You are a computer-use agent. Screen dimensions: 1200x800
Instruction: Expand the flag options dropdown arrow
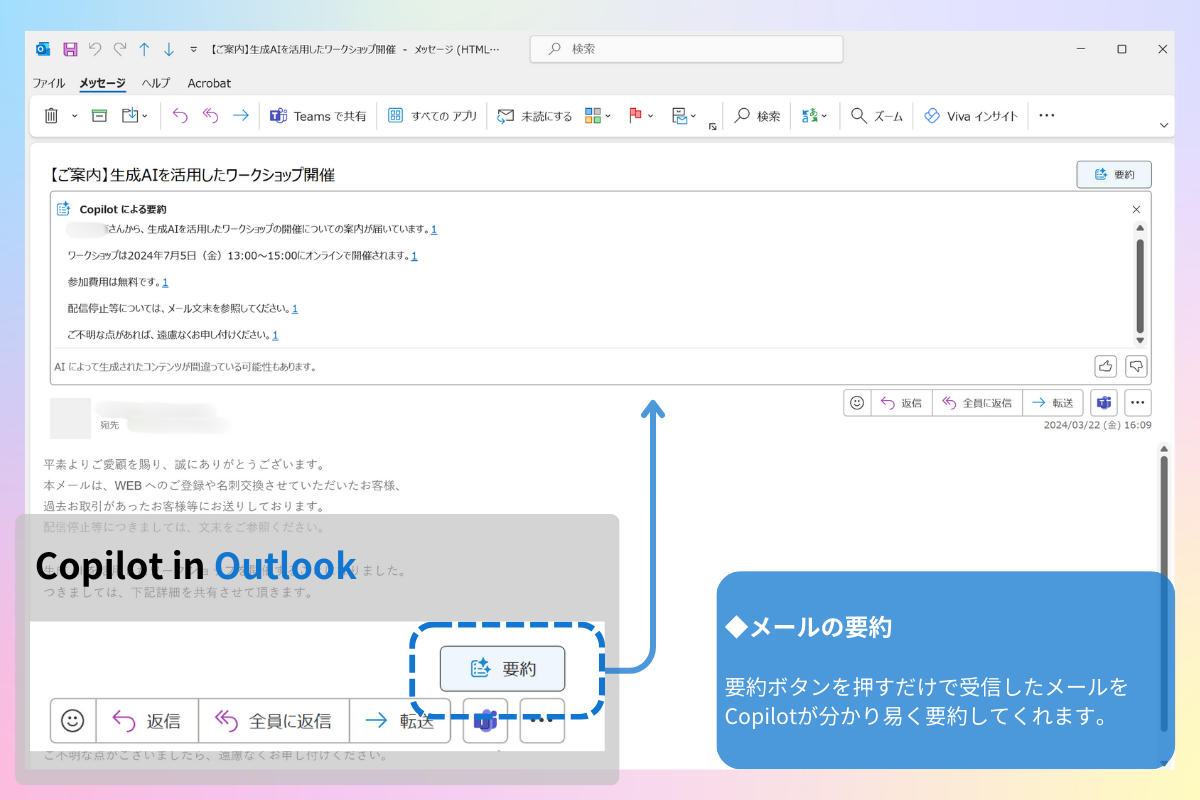tap(651, 116)
